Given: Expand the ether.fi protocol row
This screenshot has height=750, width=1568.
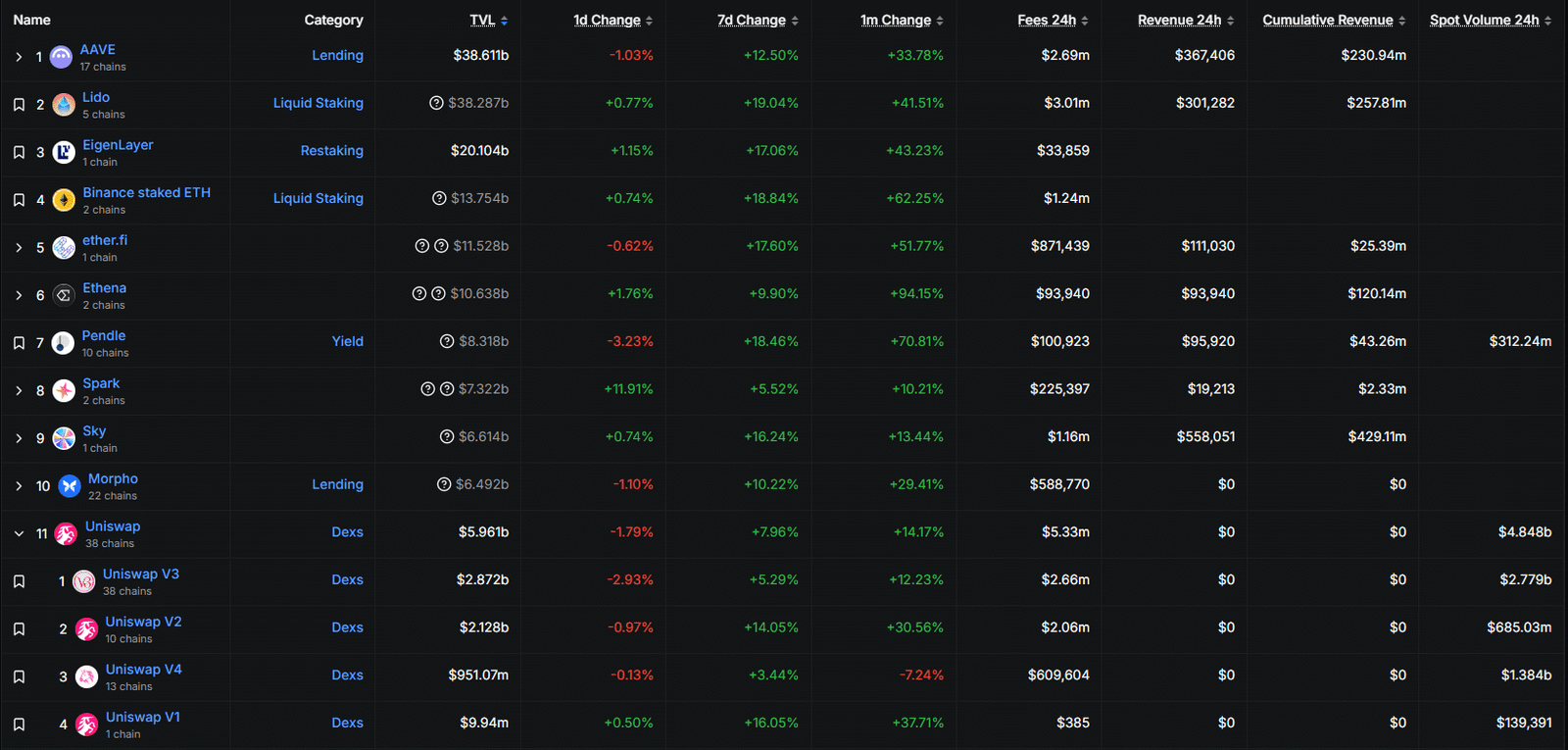Looking at the screenshot, I should [19, 248].
